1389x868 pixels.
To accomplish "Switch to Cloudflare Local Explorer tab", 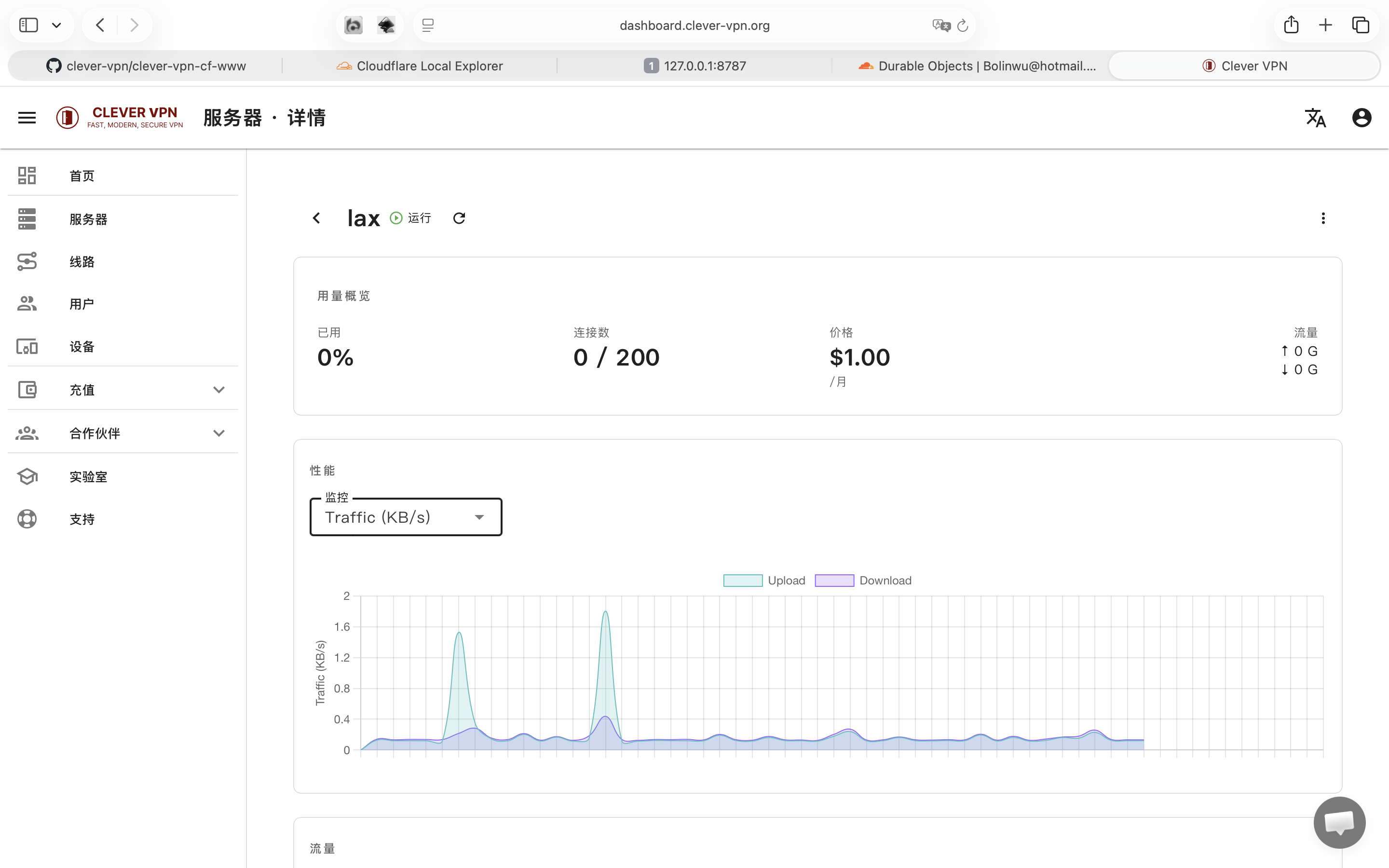I will (420, 66).
